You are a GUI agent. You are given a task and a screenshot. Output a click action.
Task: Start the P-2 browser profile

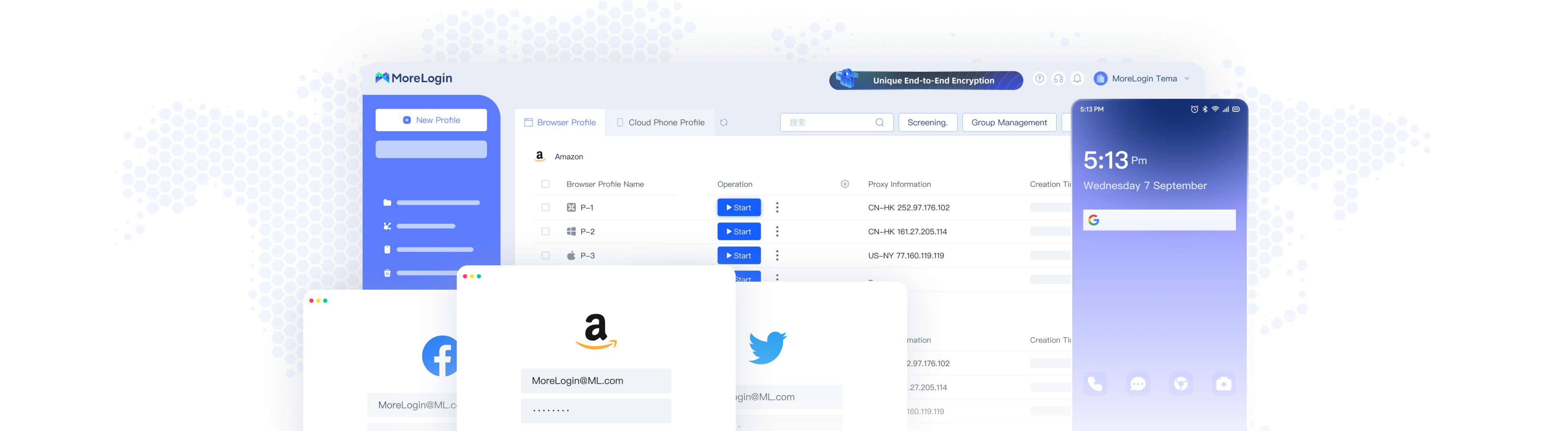click(x=738, y=231)
